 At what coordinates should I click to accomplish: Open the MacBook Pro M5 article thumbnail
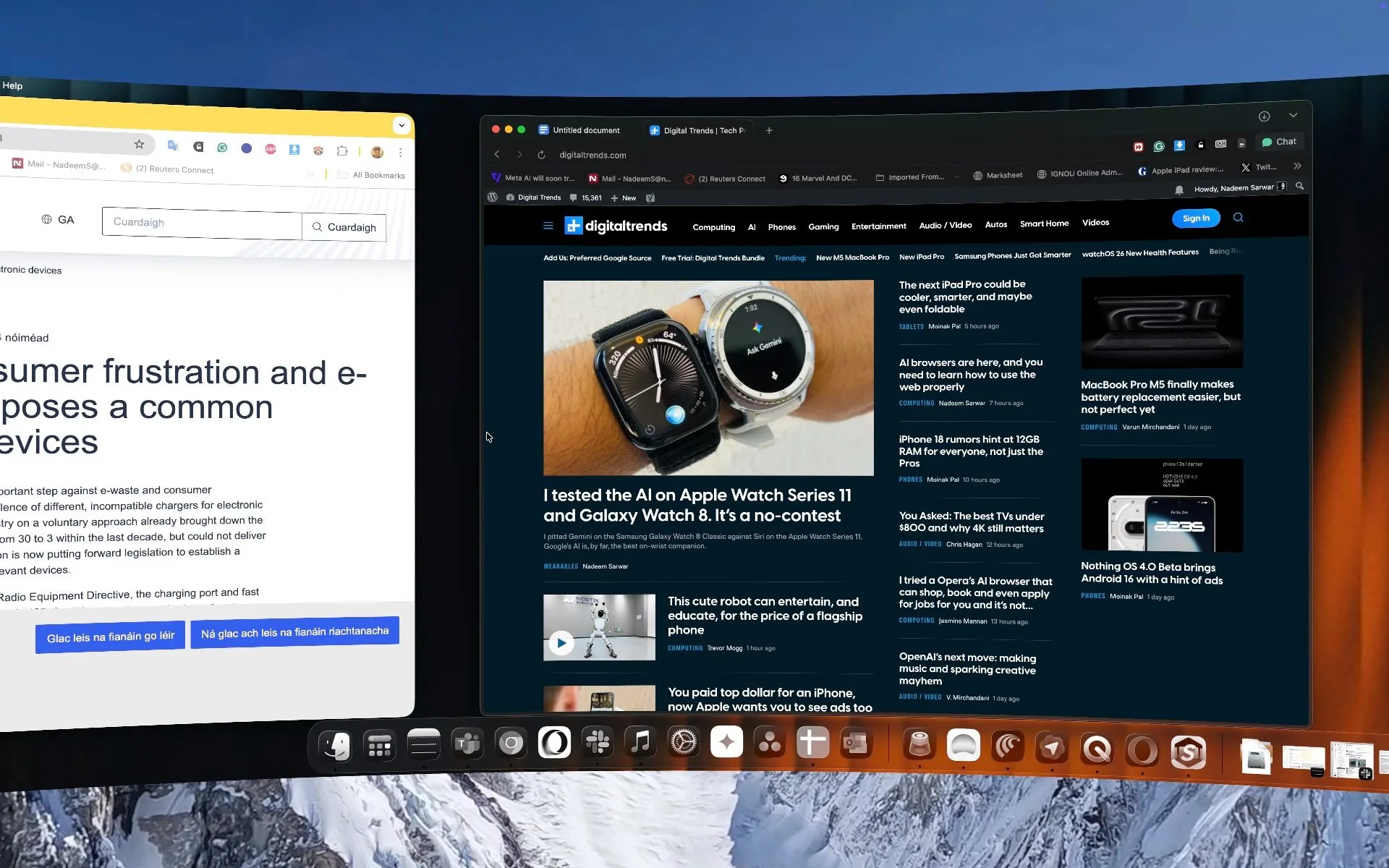point(1162,322)
